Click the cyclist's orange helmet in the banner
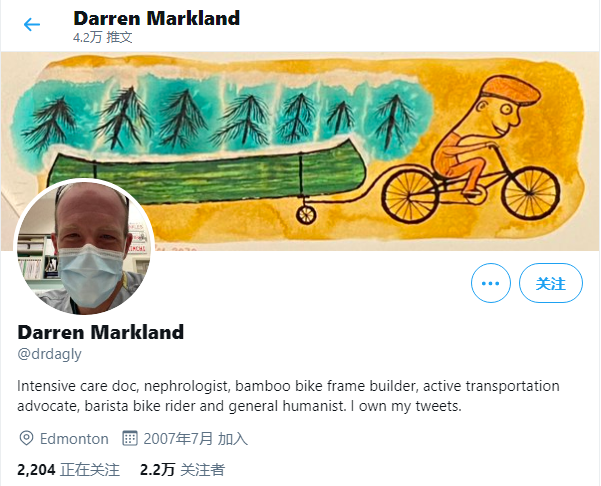 click(x=510, y=90)
